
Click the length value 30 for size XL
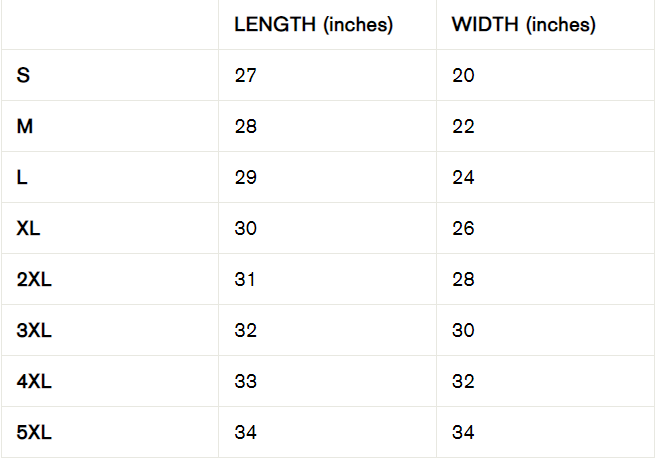245,229
